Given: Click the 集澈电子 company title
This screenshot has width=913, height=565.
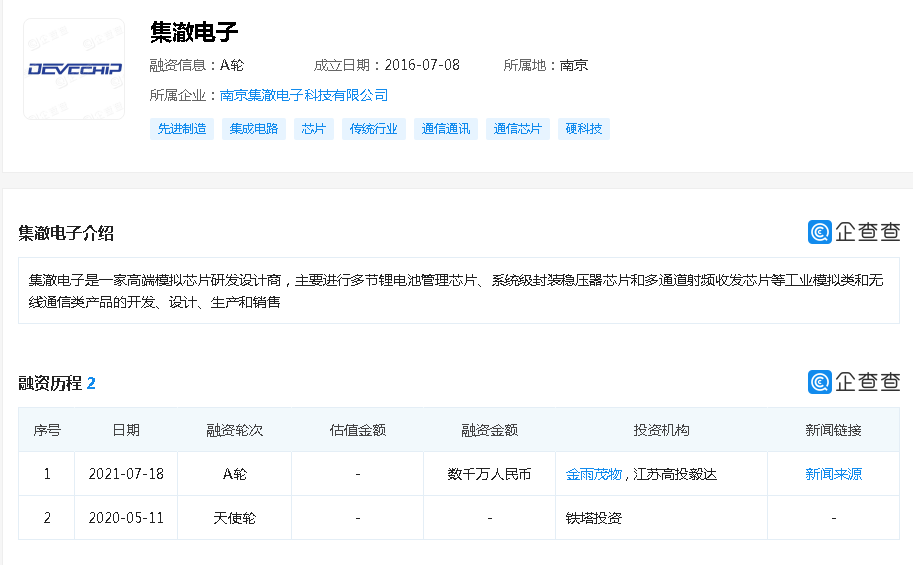Looking at the screenshot, I should pyautogui.click(x=194, y=32).
